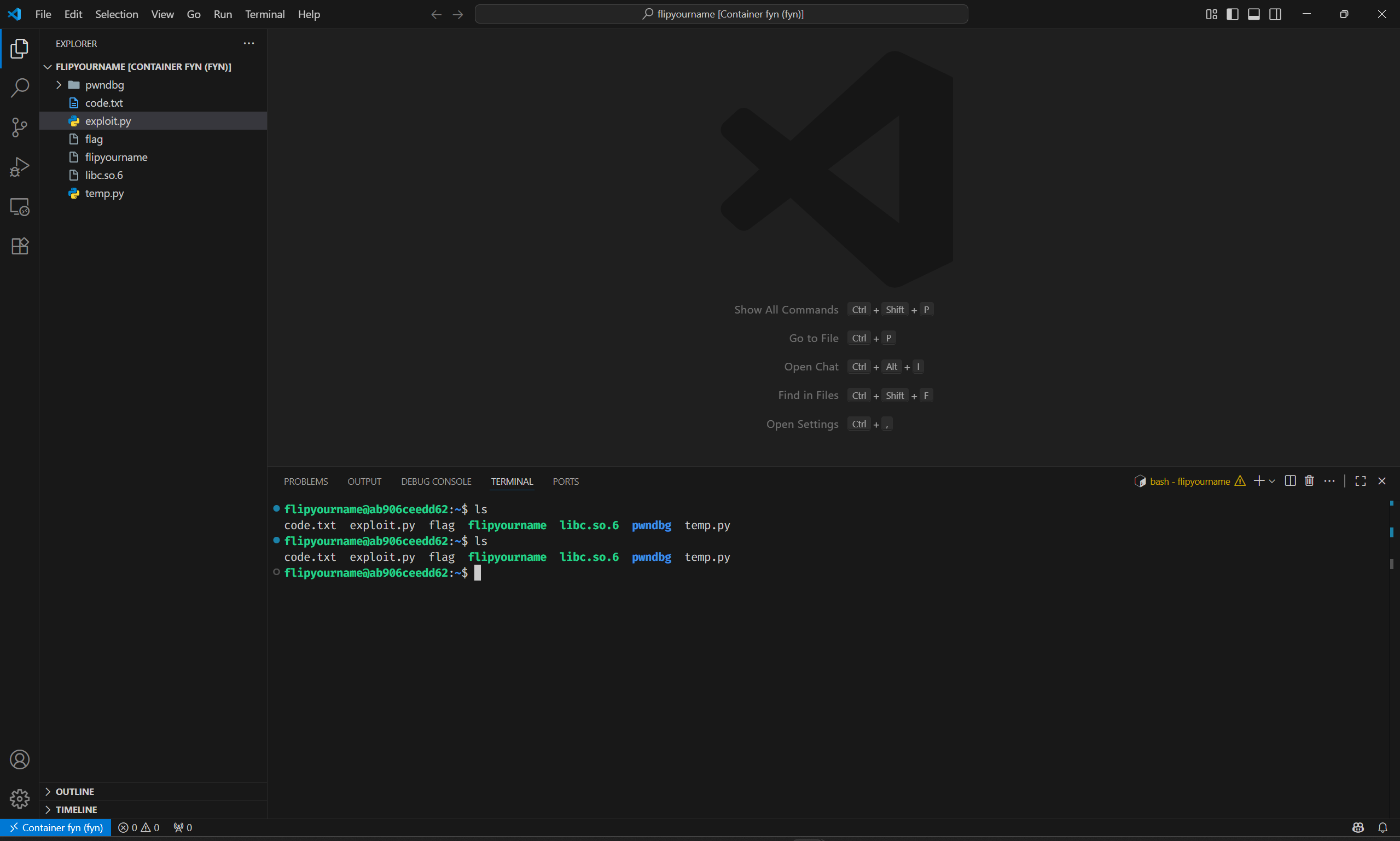Open new terminal launch profile dropdown

click(1273, 481)
